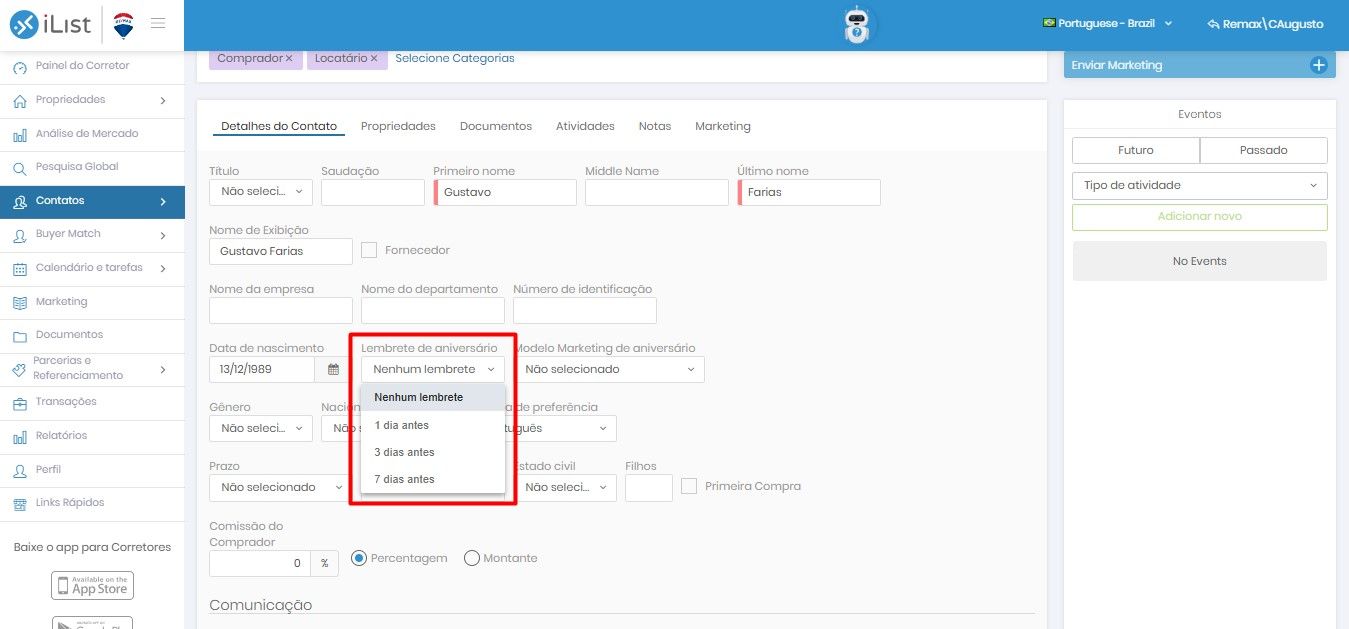Click the Propriedades house icon
The image size is (1349, 629).
click(x=20, y=100)
